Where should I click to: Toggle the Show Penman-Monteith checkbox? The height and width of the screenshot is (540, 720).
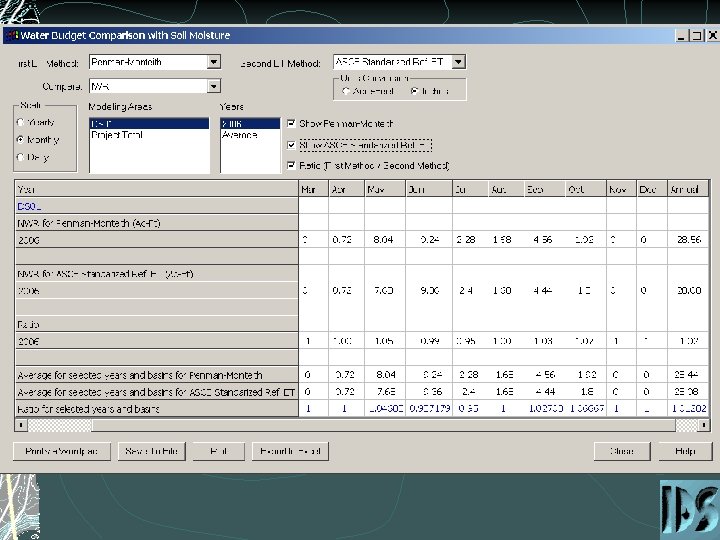tap(291, 124)
